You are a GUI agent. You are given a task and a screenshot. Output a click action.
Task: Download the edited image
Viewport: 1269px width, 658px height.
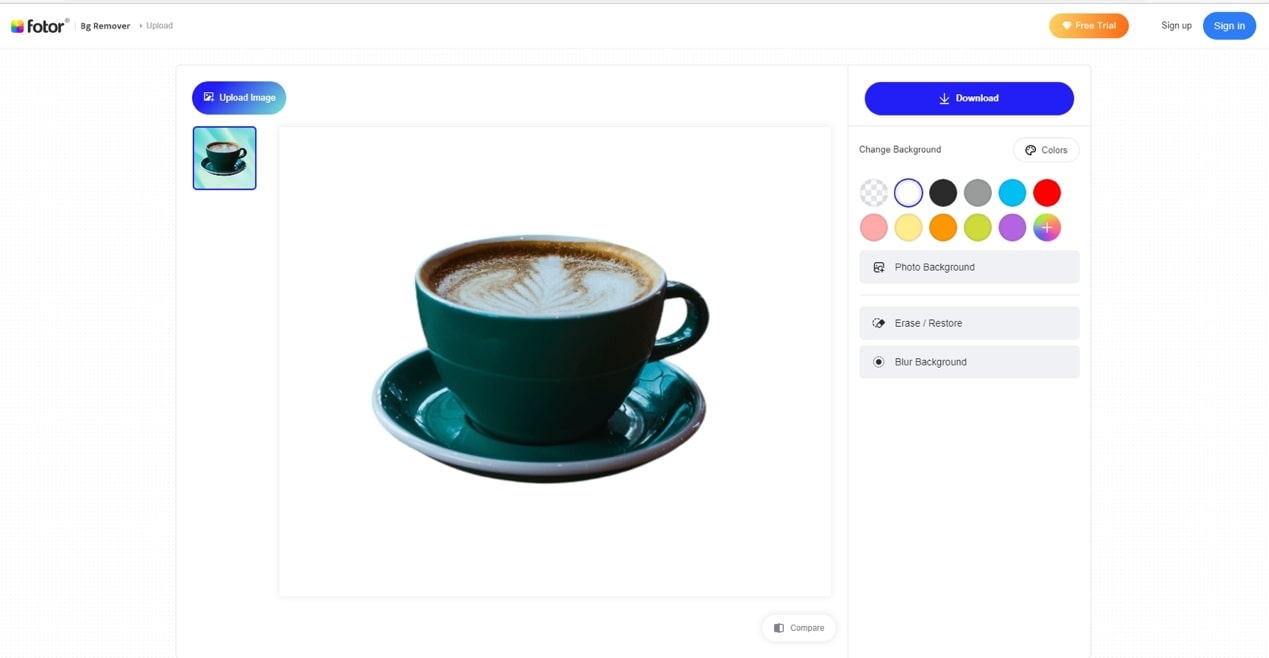click(x=969, y=98)
